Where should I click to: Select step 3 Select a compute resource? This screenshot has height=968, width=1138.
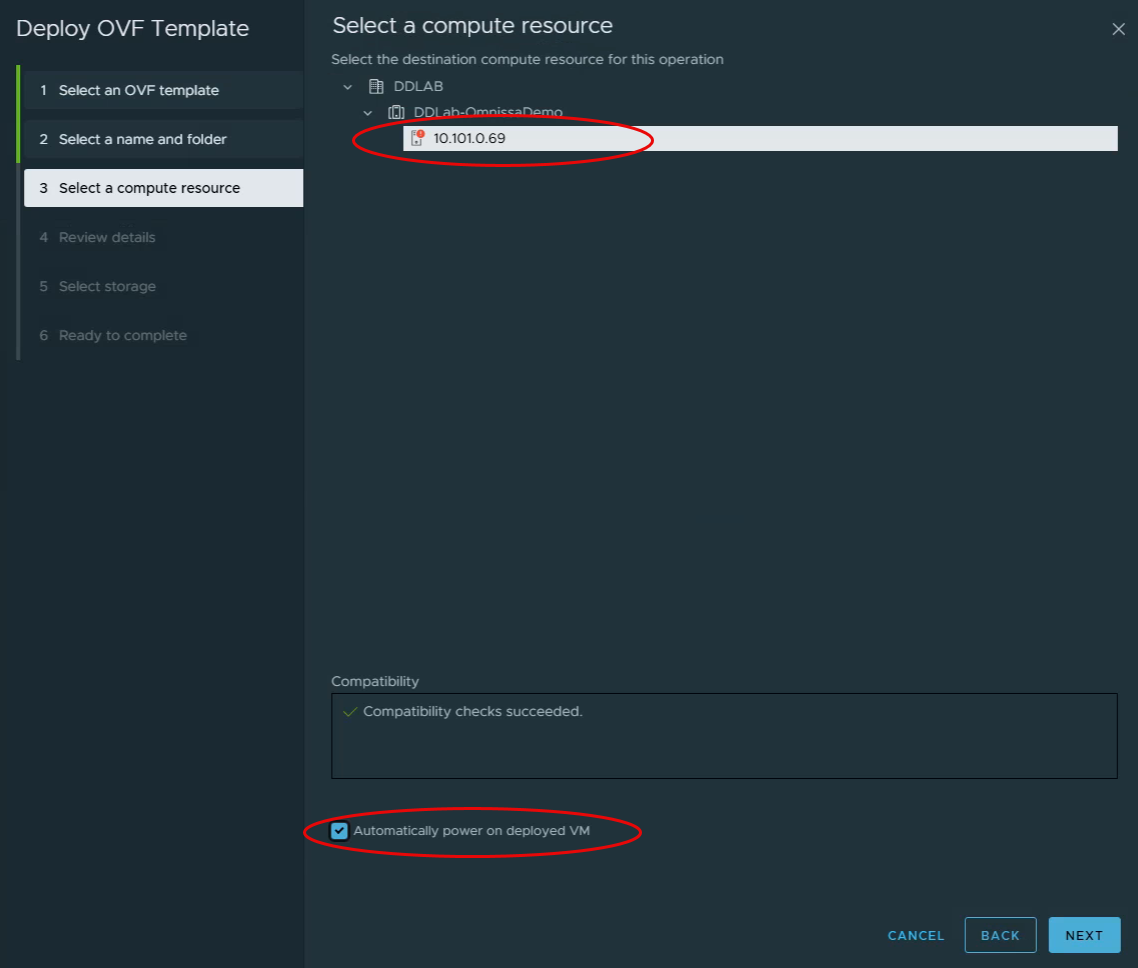149,188
